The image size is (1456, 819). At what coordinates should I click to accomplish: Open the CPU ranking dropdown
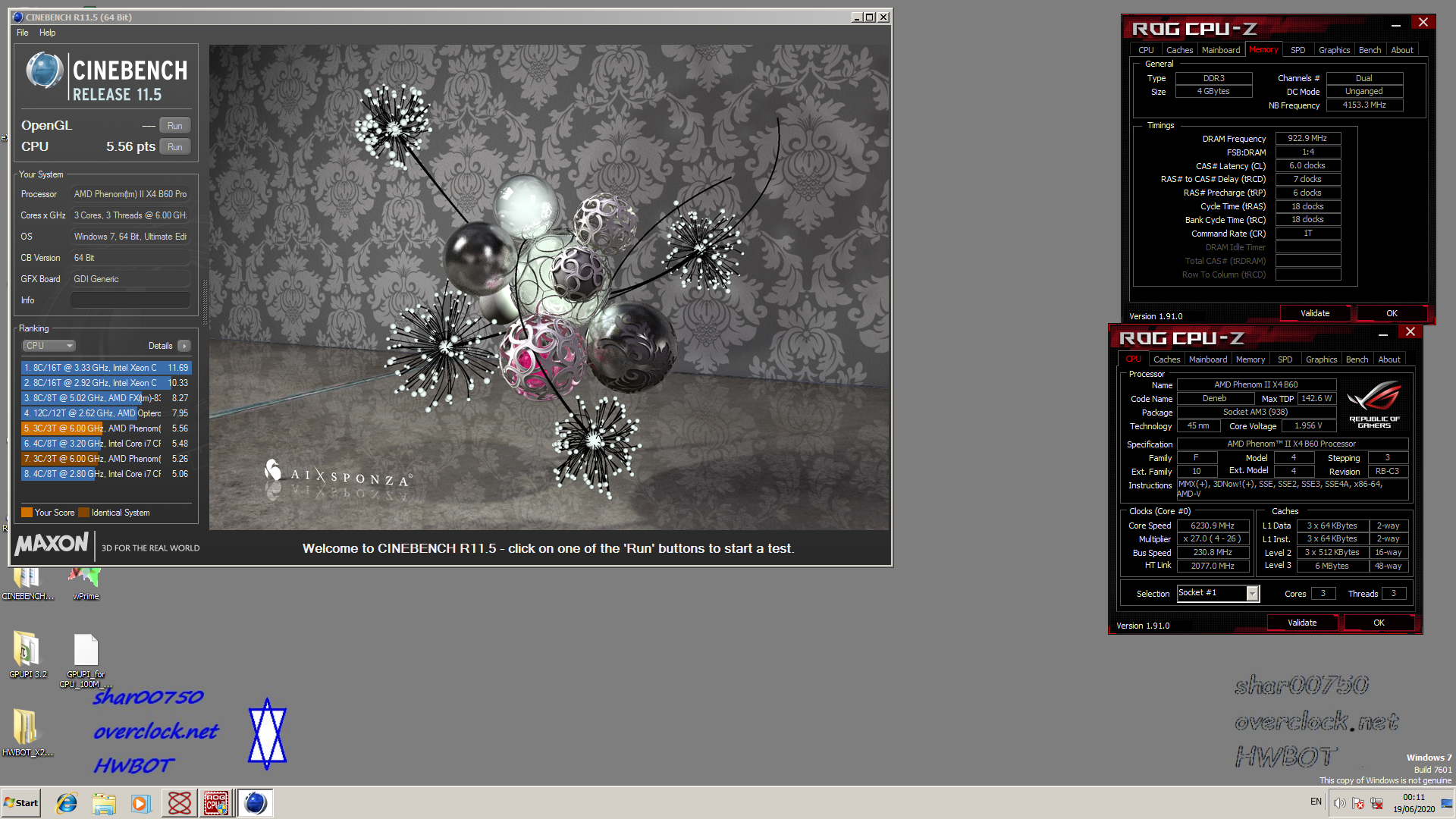click(49, 346)
